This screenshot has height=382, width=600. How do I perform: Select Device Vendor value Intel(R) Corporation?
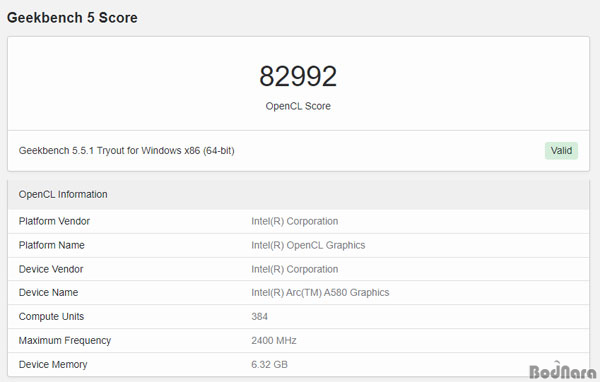(295, 269)
